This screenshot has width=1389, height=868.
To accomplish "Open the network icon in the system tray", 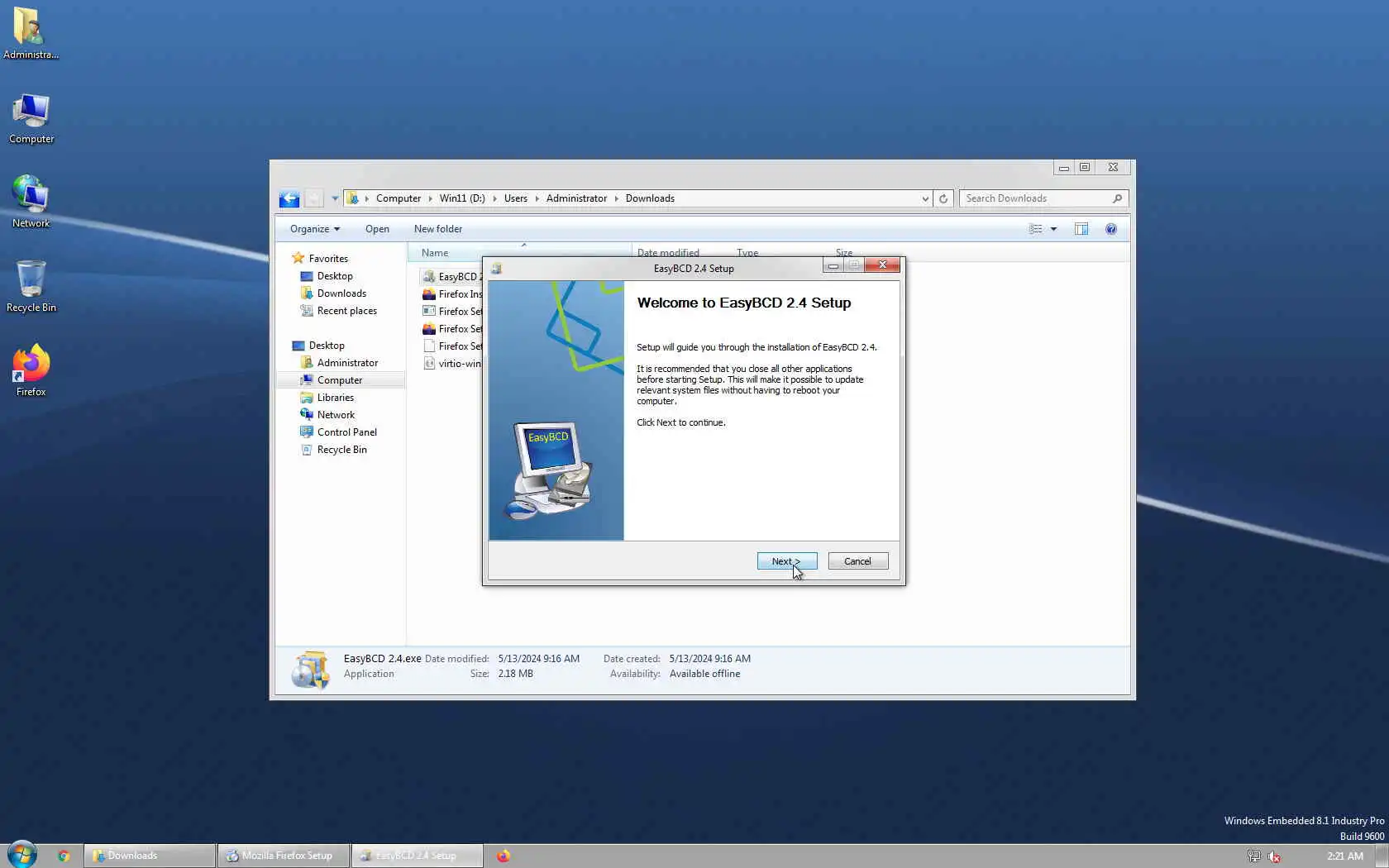I will coord(1254,856).
